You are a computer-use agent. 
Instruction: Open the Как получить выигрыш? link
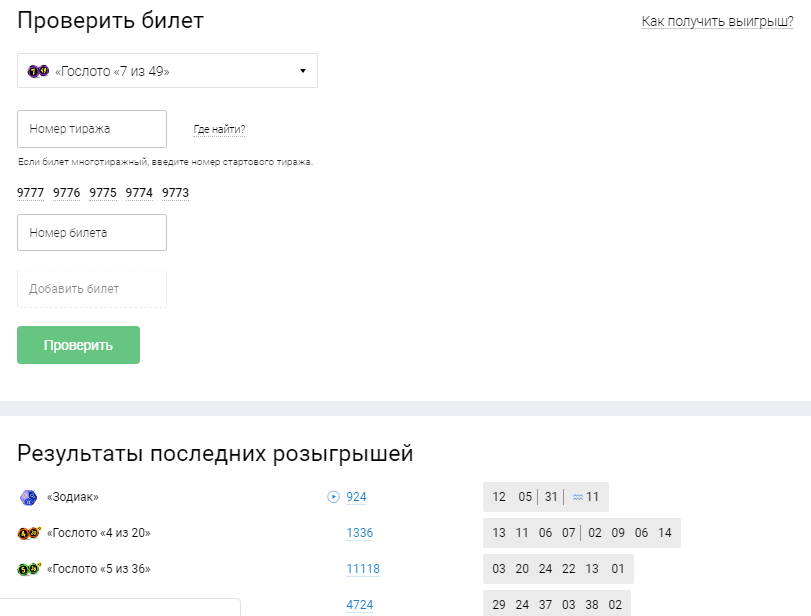tap(717, 21)
